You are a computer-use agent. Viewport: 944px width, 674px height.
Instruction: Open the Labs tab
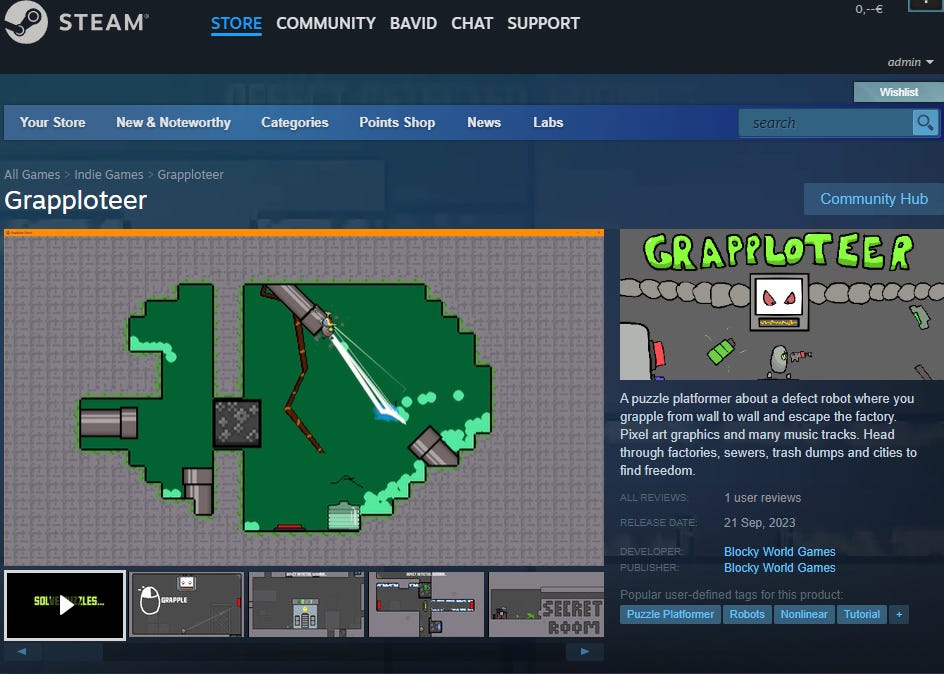[x=548, y=123]
